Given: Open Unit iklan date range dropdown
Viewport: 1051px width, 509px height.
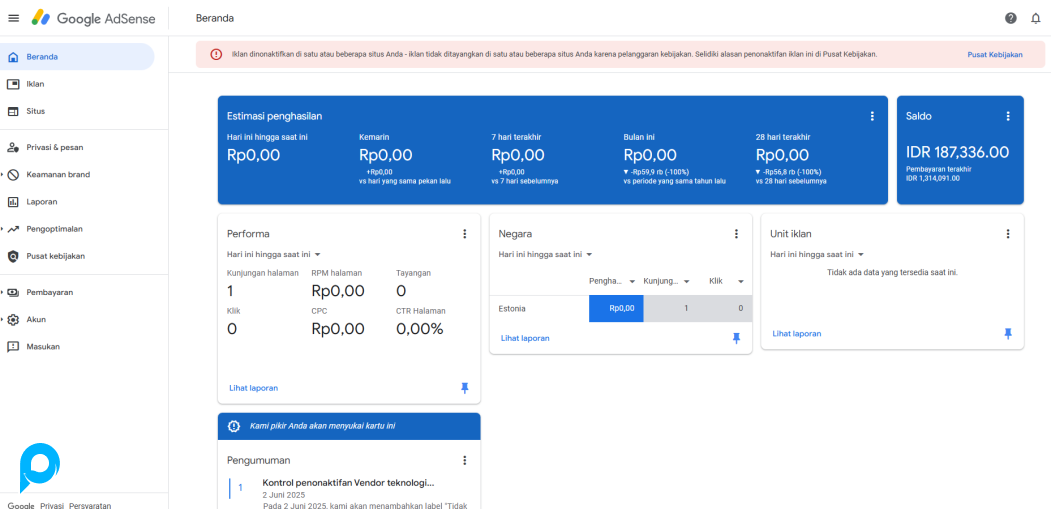Looking at the screenshot, I should tap(817, 255).
